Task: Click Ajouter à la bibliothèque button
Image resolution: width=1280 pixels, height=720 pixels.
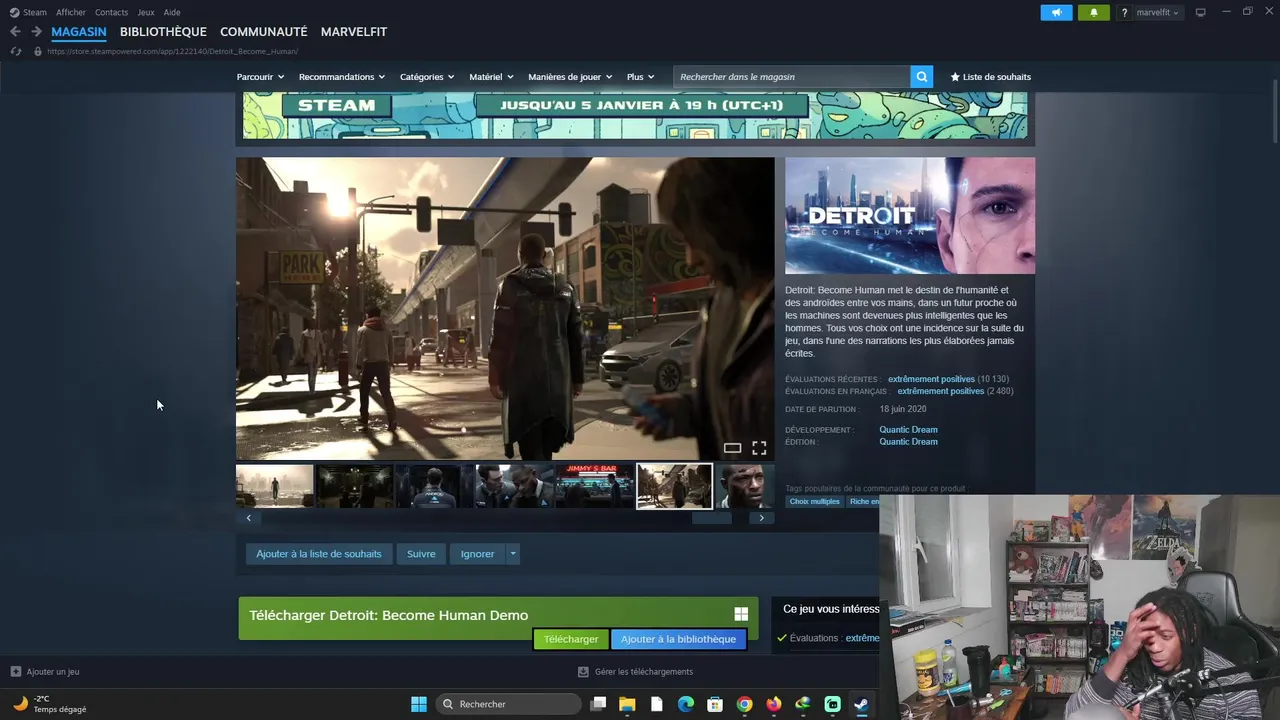Action: pyautogui.click(x=678, y=639)
